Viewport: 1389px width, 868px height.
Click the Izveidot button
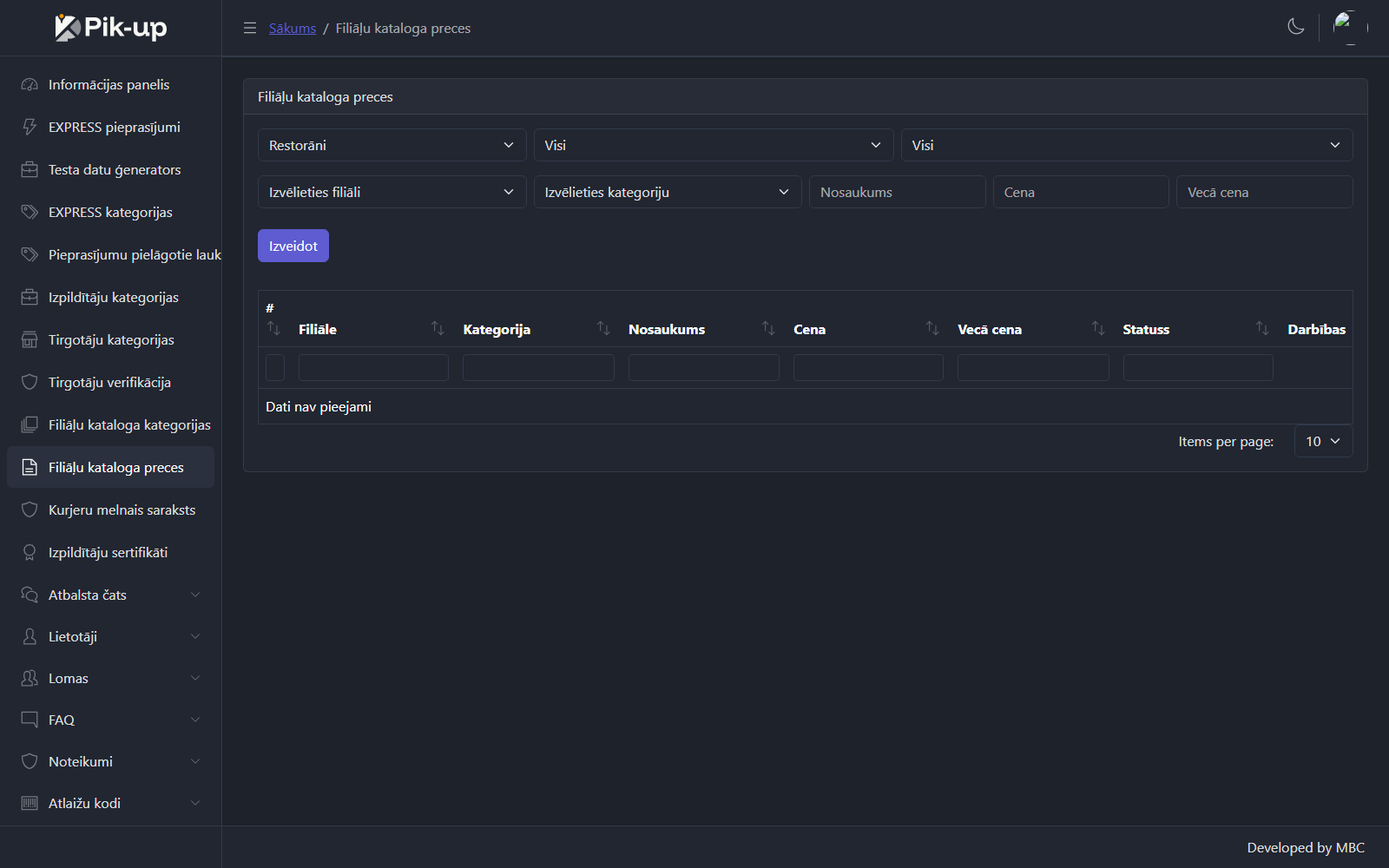(x=293, y=246)
